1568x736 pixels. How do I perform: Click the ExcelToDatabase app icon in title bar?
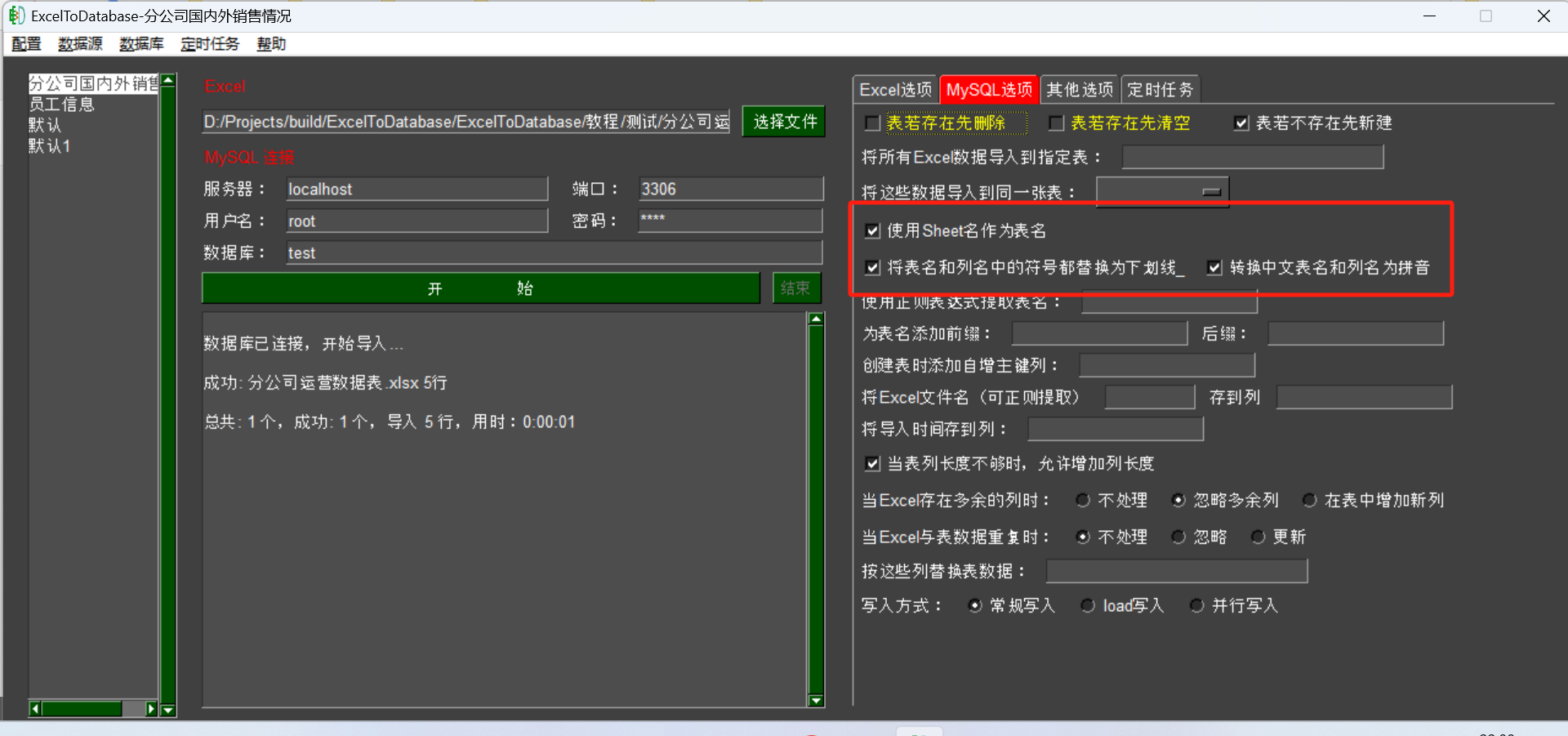(16, 16)
